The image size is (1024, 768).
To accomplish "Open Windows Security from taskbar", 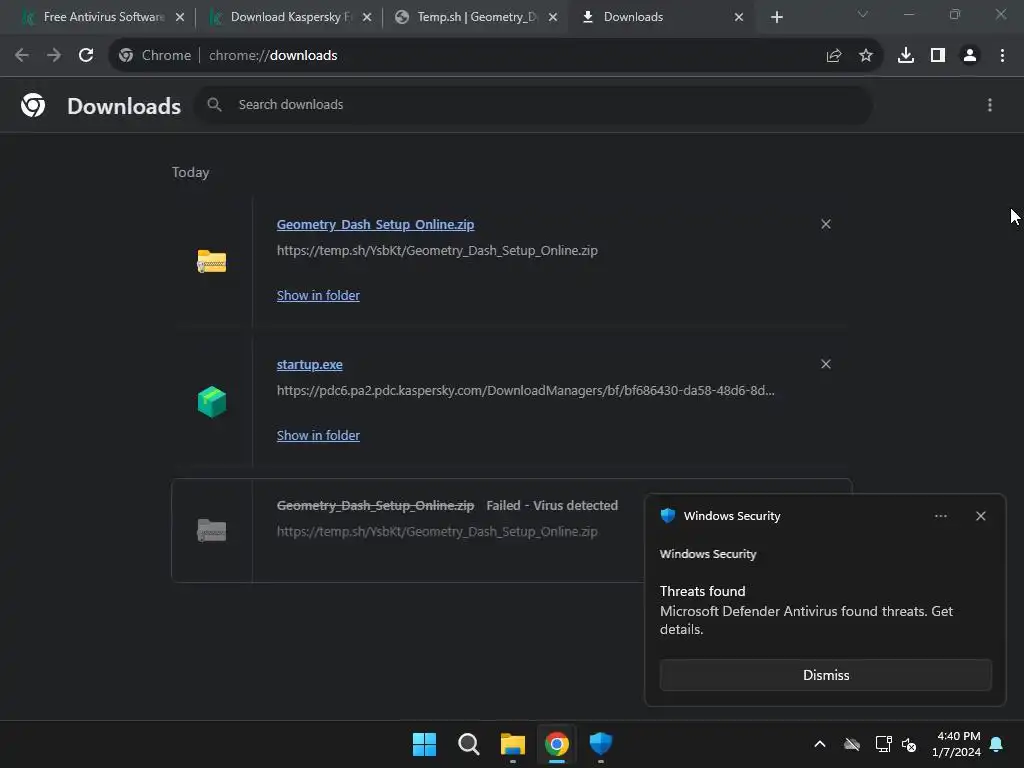I will pyautogui.click(x=601, y=744).
